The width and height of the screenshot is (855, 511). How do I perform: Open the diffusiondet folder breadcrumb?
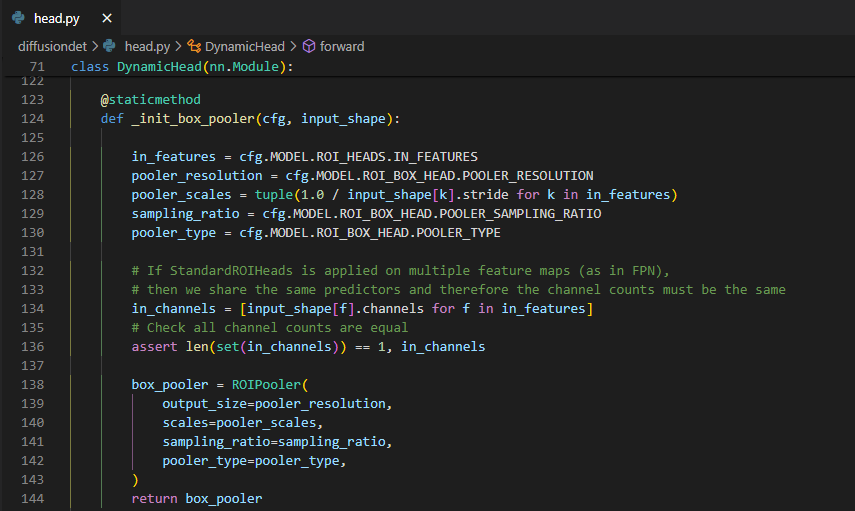coord(53,46)
